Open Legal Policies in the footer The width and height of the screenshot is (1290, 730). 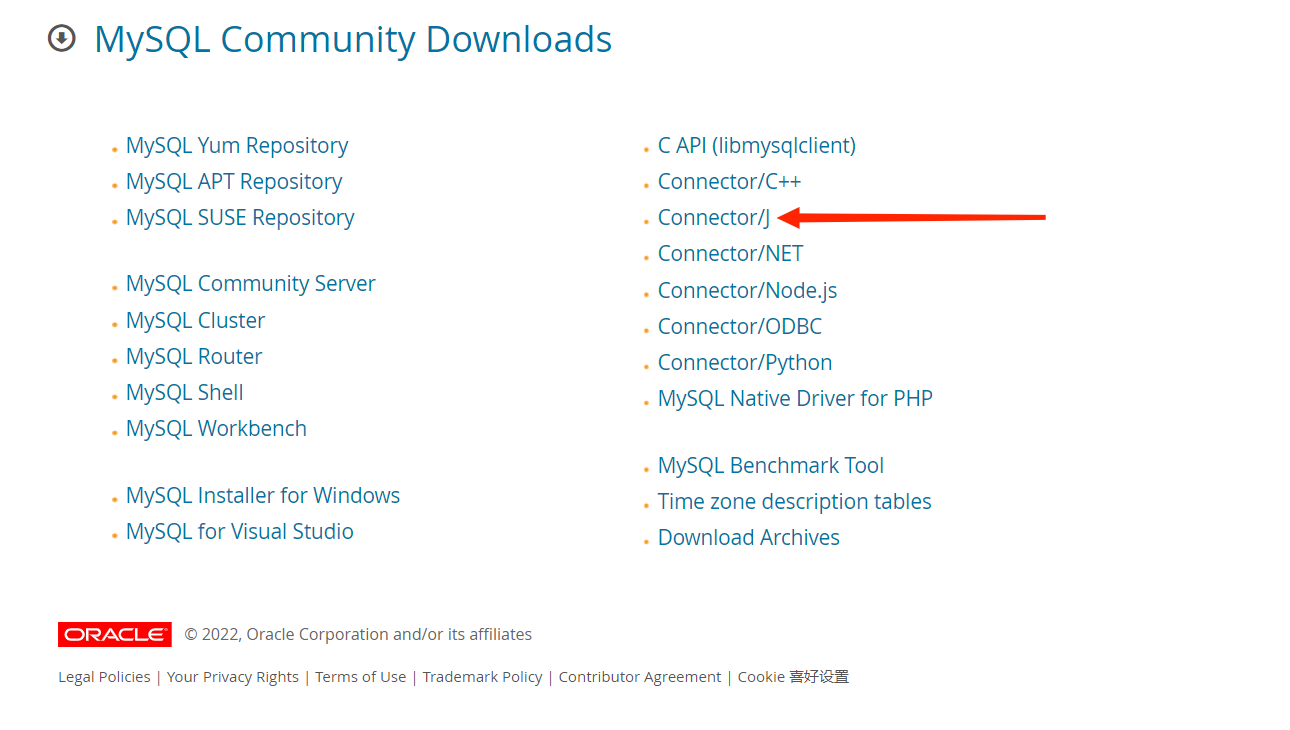click(x=104, y=677)
